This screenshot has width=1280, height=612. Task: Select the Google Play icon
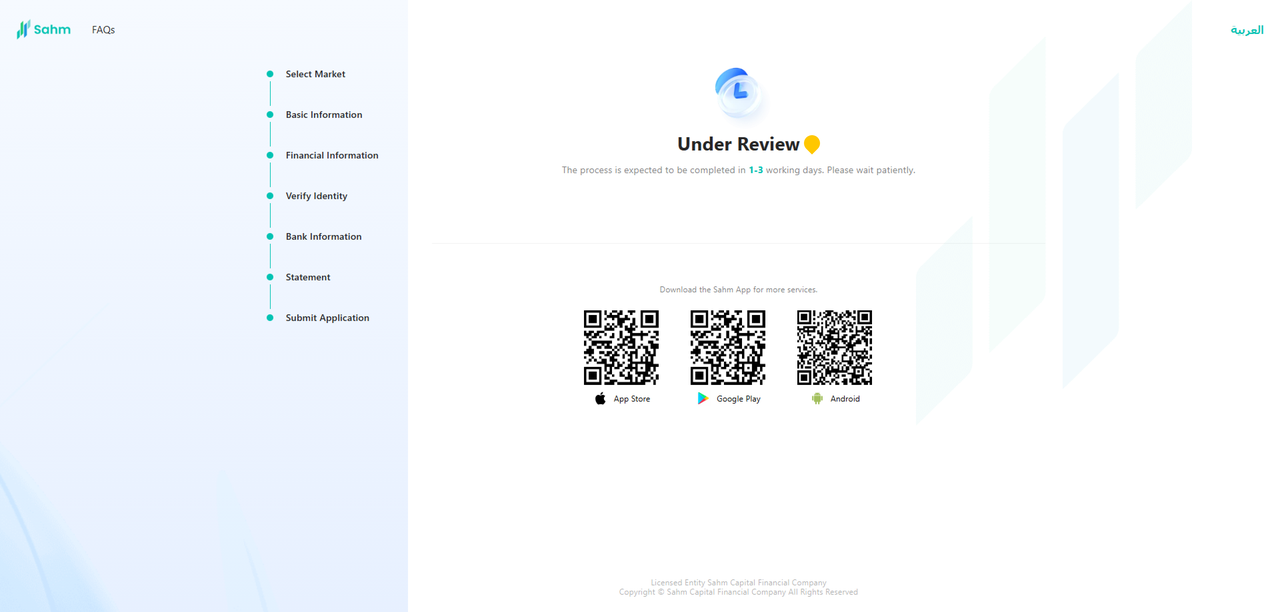[703, 399]
